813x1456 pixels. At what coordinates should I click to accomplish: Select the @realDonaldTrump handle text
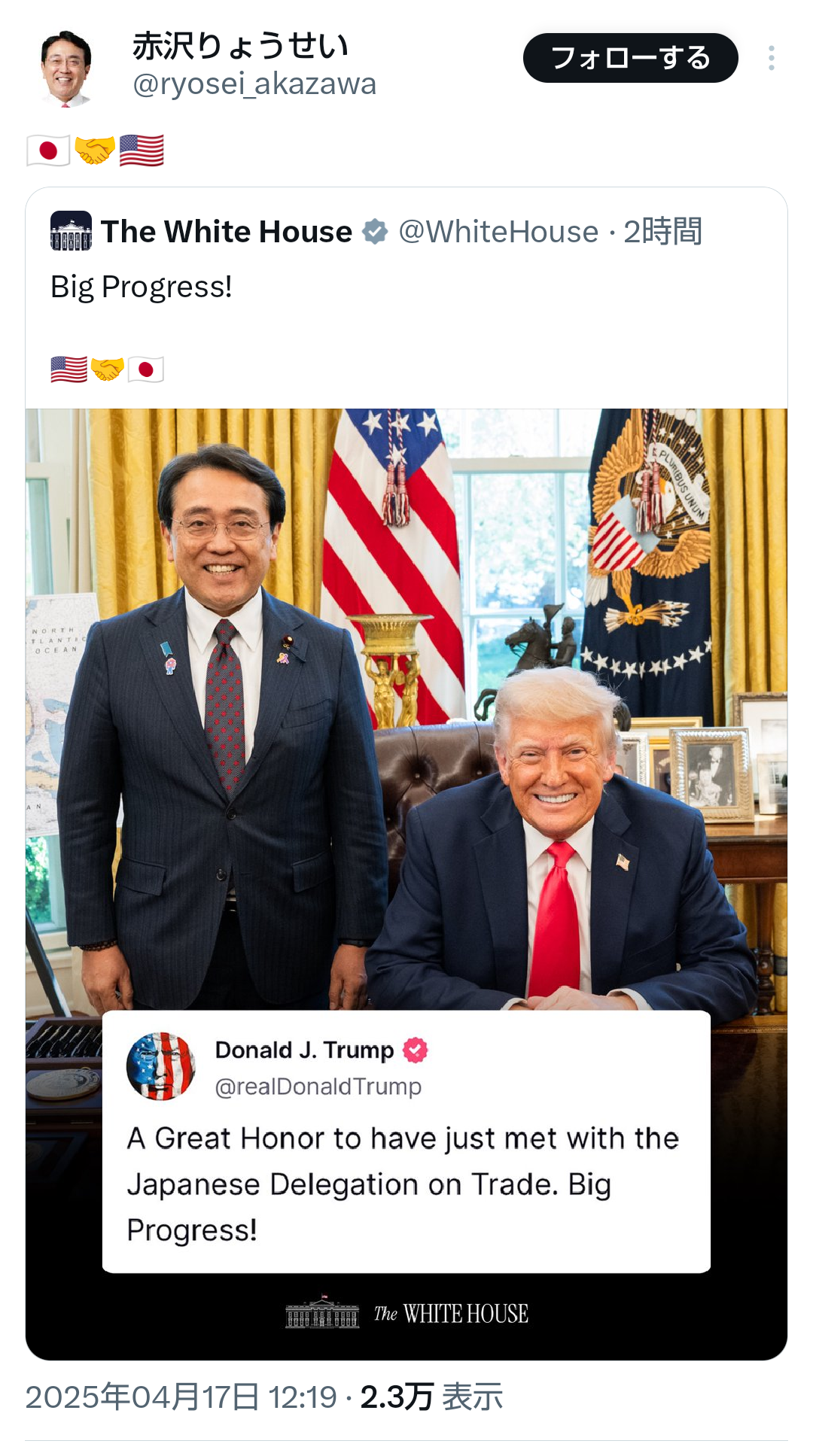(318, 1087)
